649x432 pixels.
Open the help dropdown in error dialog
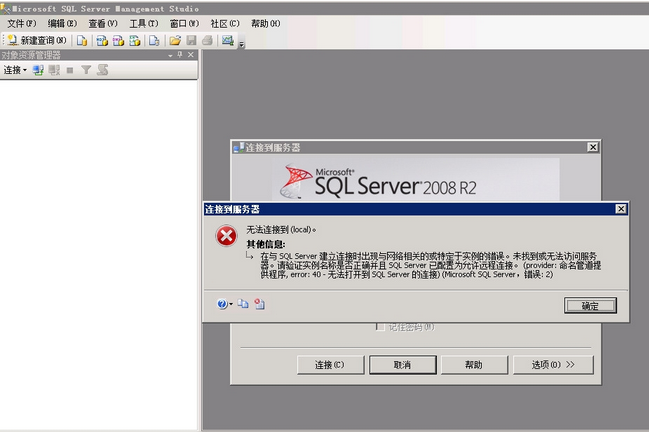coord(225,304)
